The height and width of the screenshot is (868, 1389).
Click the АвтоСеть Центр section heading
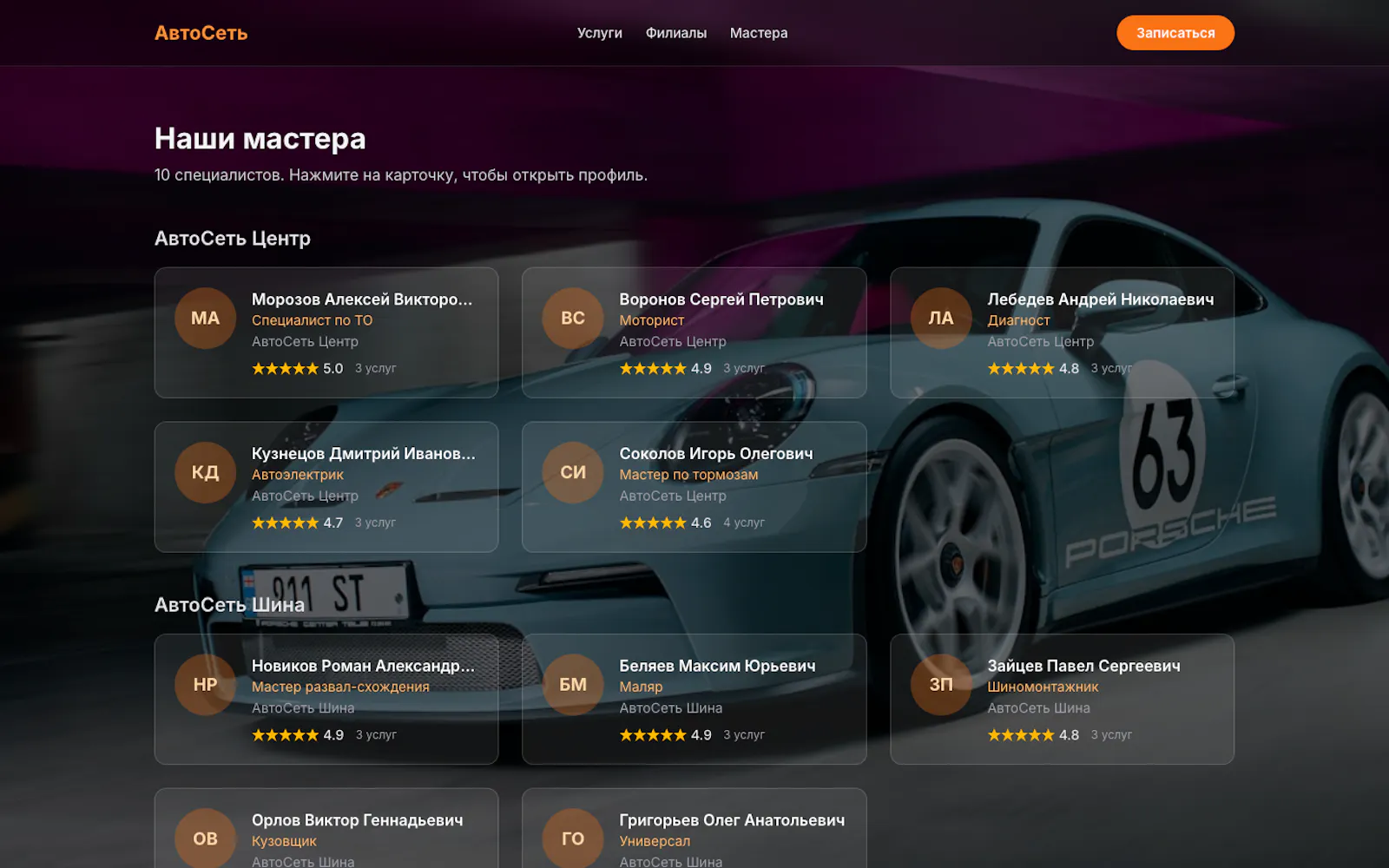pos(233,239)
